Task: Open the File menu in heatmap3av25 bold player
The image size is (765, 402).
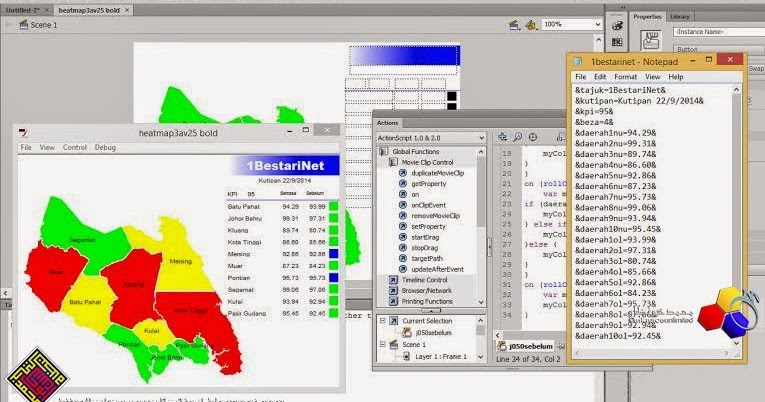Action: click(x=26, y=147)
